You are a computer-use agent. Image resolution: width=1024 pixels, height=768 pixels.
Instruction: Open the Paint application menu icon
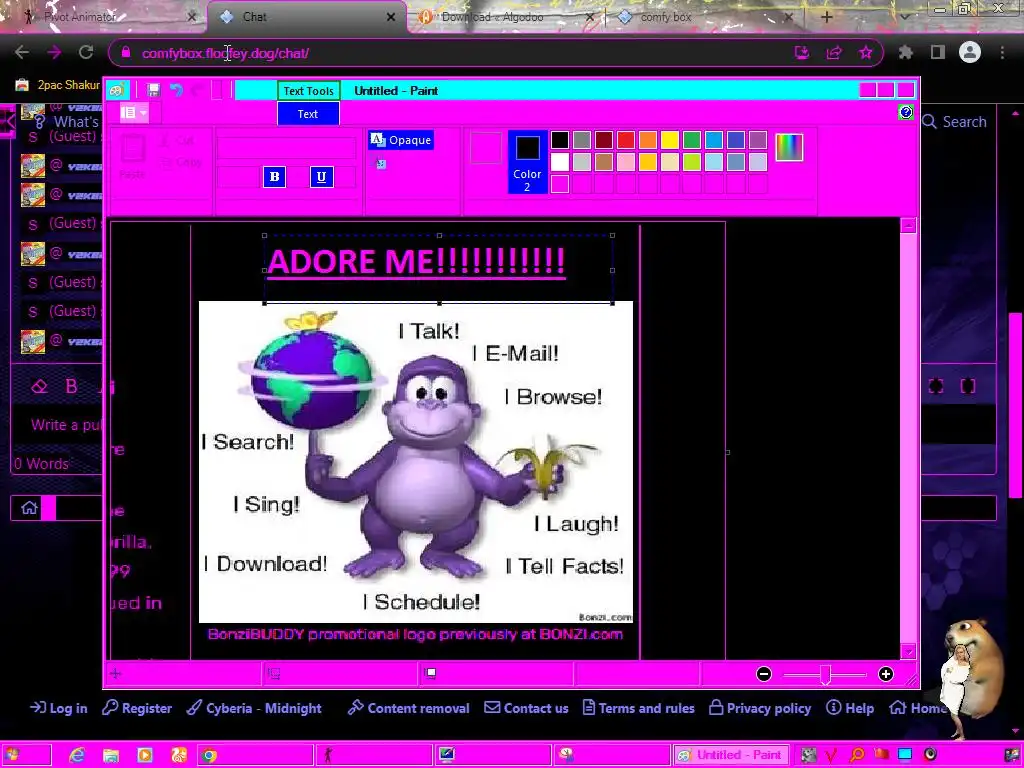click(117, 90)
